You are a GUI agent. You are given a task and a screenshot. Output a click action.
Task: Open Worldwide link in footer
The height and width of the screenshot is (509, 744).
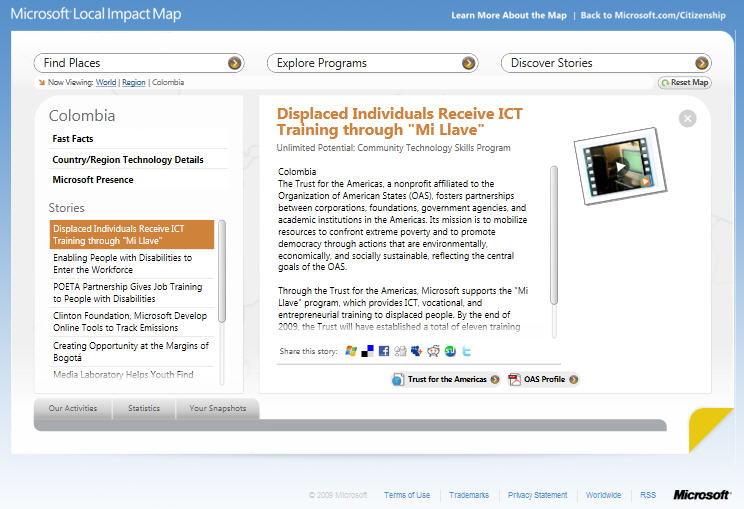coord(604,495)
